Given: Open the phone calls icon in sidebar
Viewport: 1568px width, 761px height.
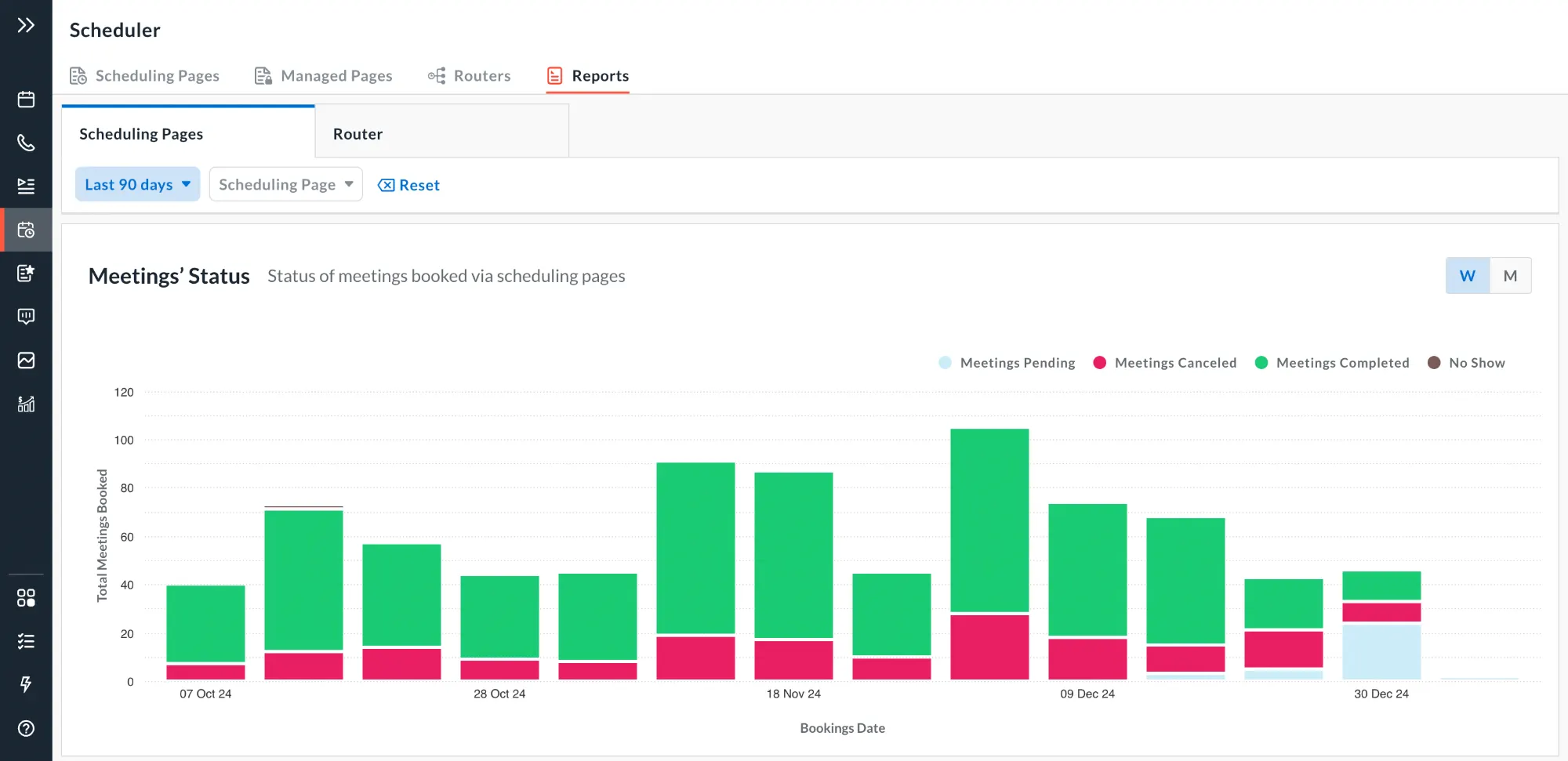Looking at the screenshot, I should [26, 143].
